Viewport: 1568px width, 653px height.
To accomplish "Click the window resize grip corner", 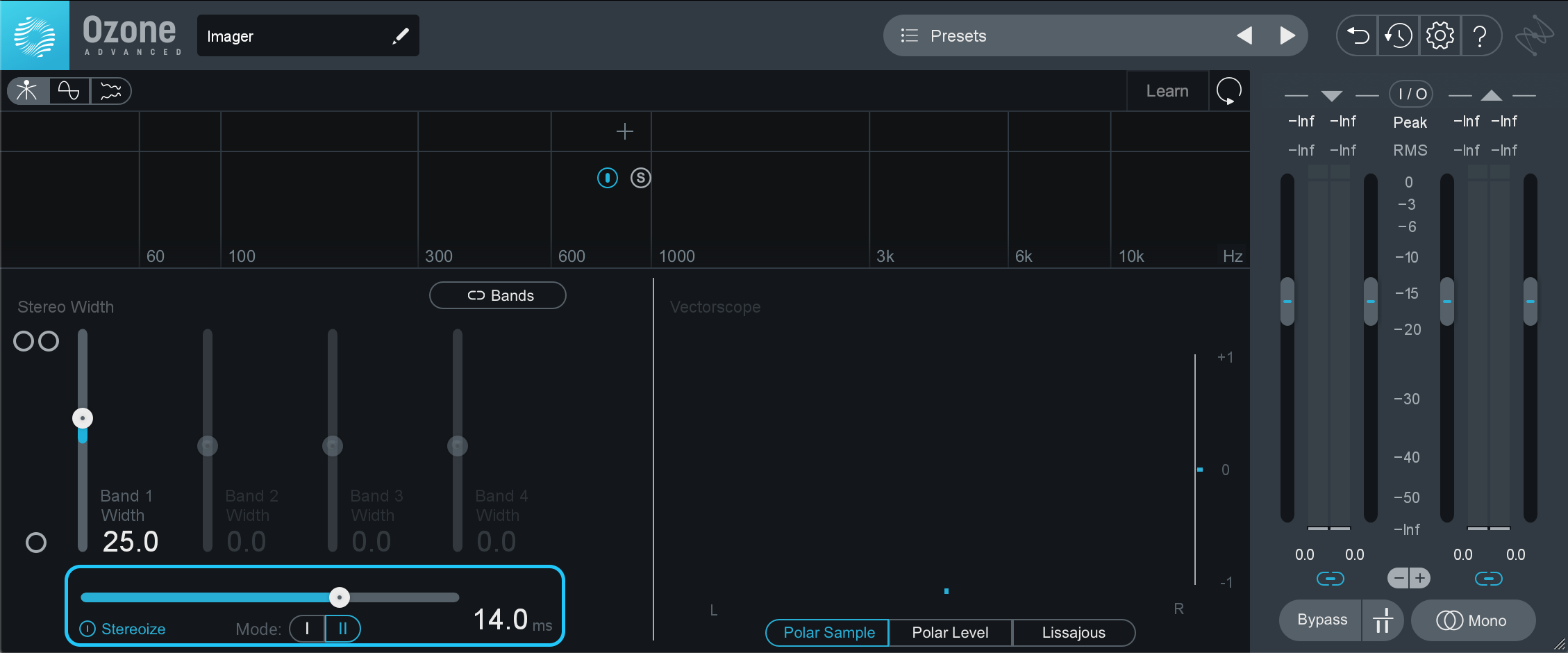I will [1559, 644].
